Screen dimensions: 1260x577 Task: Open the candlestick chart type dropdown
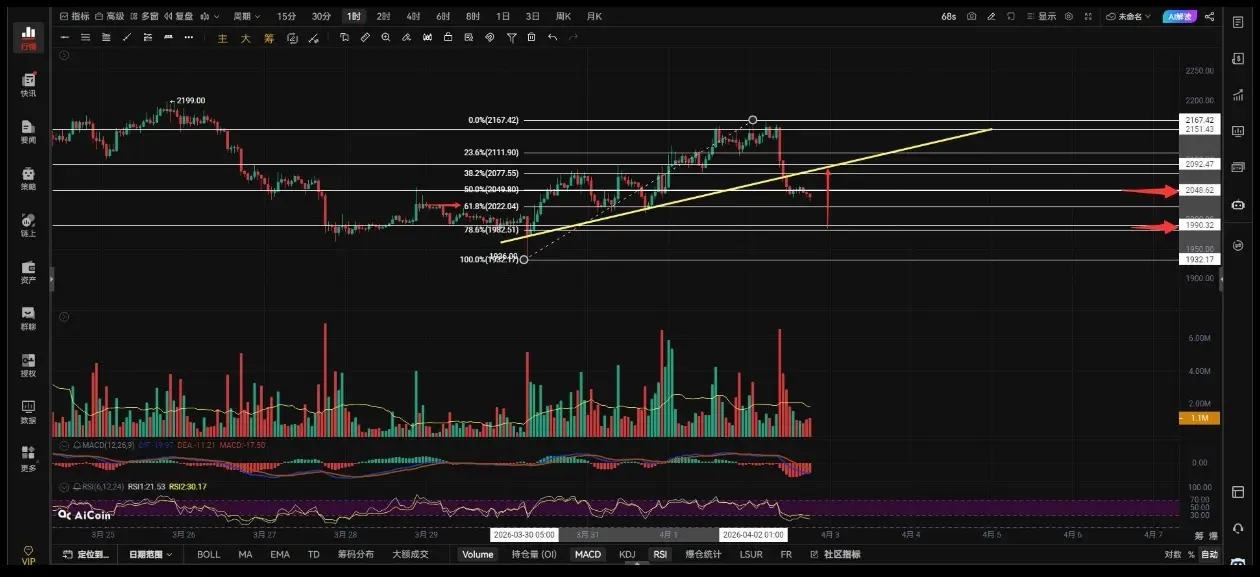tap(209, 16)
